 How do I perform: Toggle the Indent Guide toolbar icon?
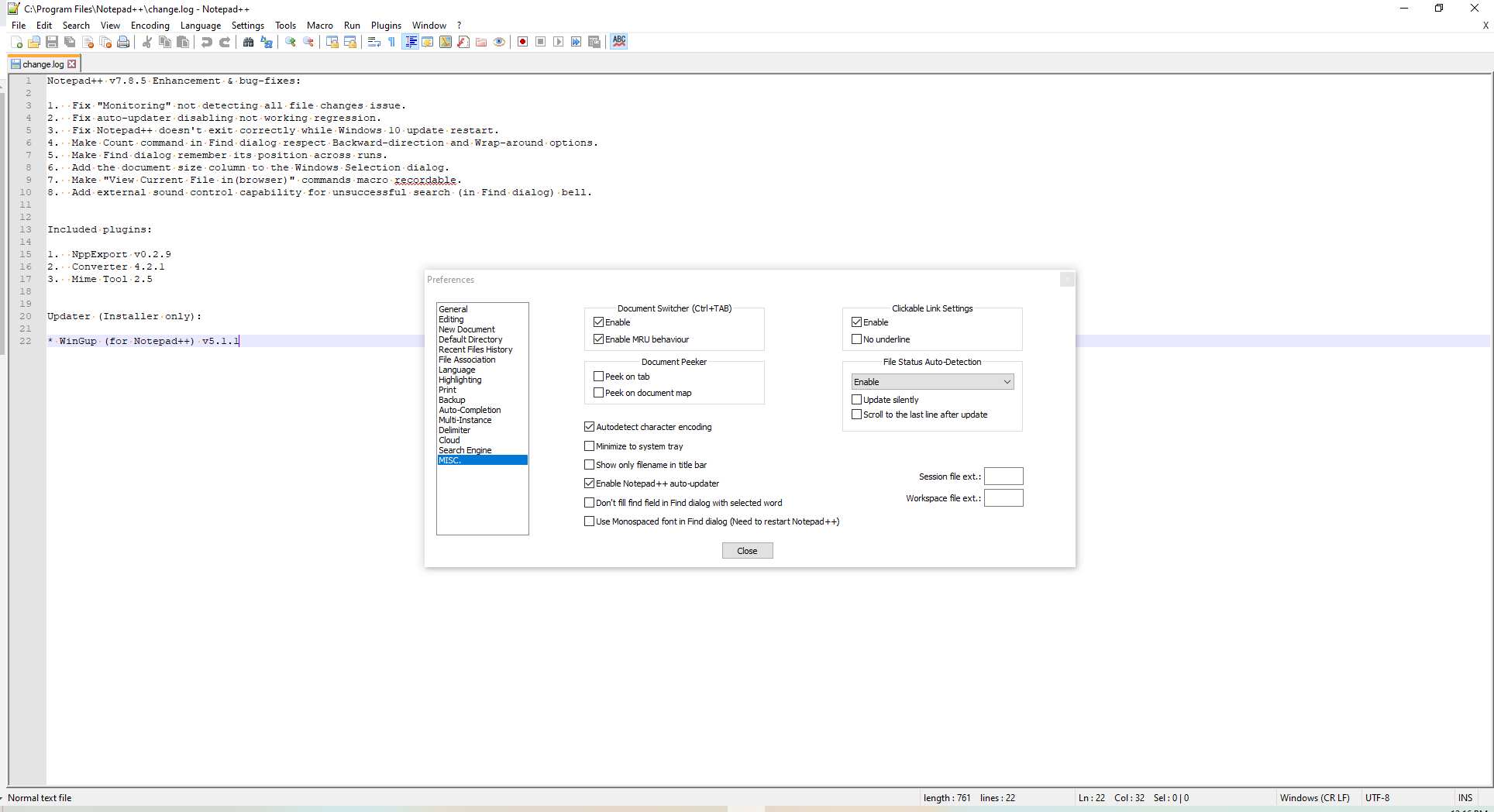tap(410, 42)
